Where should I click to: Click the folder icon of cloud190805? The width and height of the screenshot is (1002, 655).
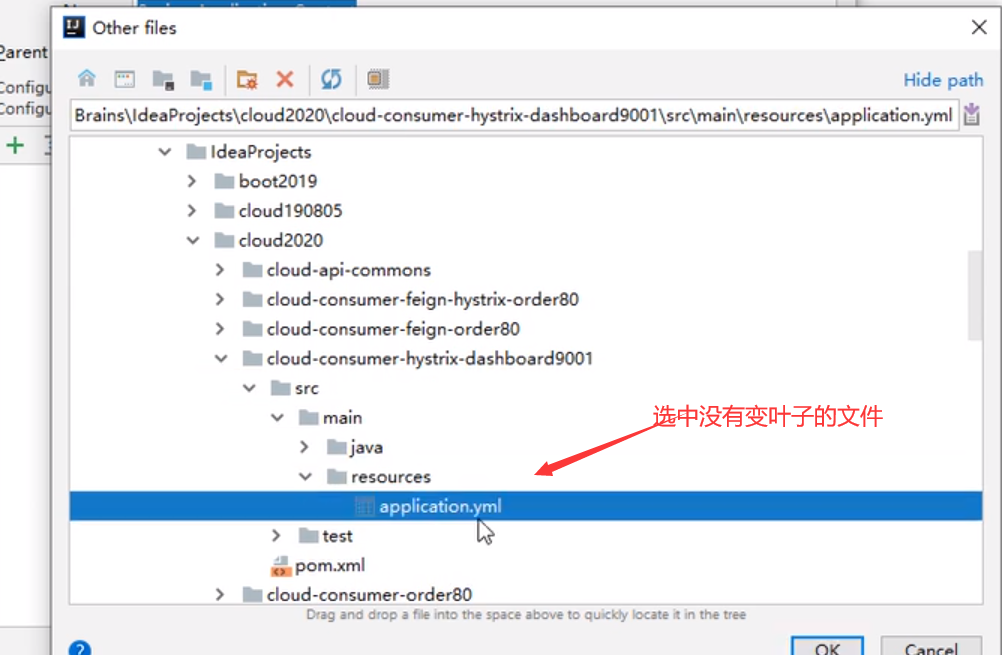pyautogui.click(x=224, y=211)
